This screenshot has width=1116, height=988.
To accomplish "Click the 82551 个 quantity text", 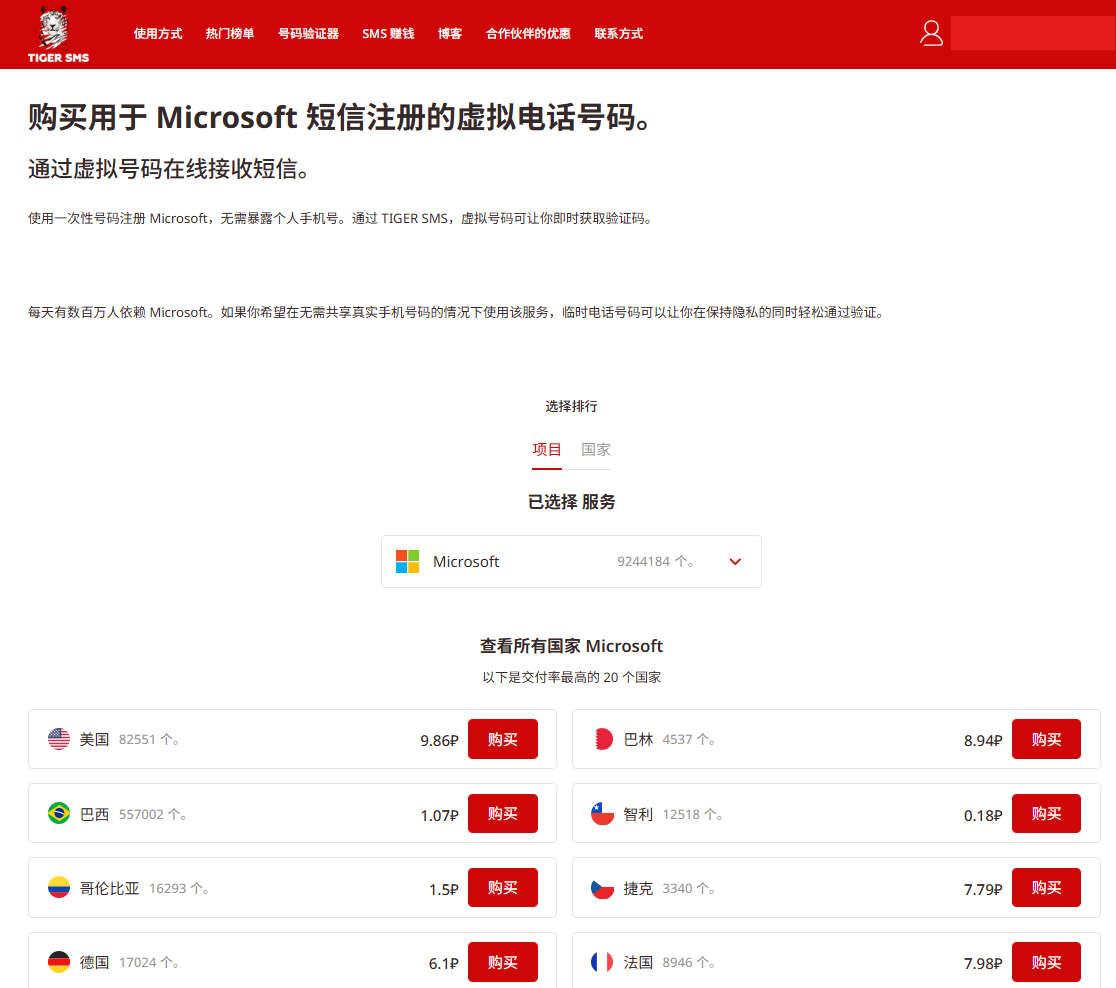I will [x=149, y=740].
